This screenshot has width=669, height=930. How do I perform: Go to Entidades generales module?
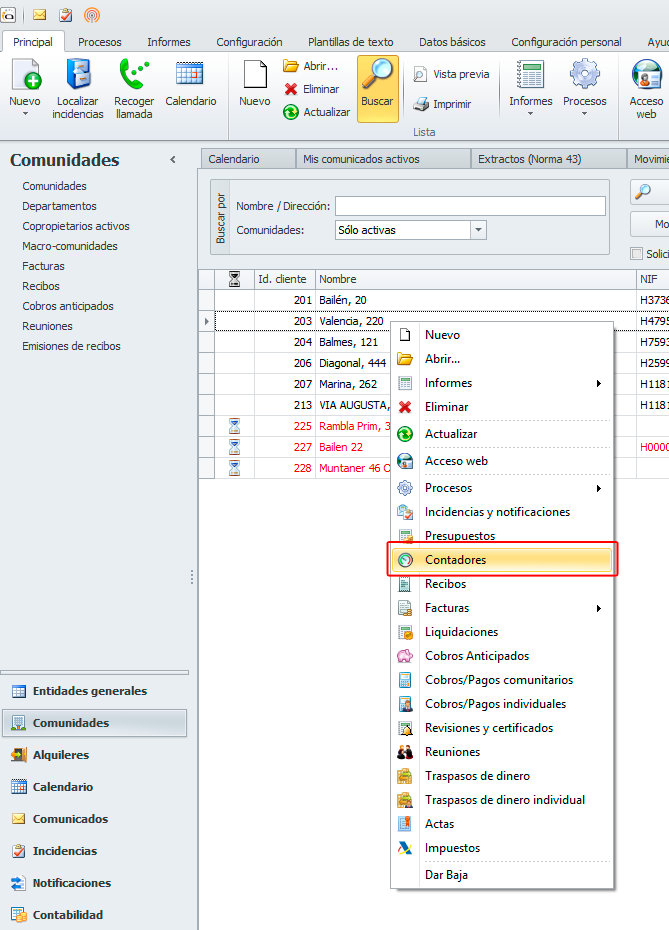click(95, 691)
